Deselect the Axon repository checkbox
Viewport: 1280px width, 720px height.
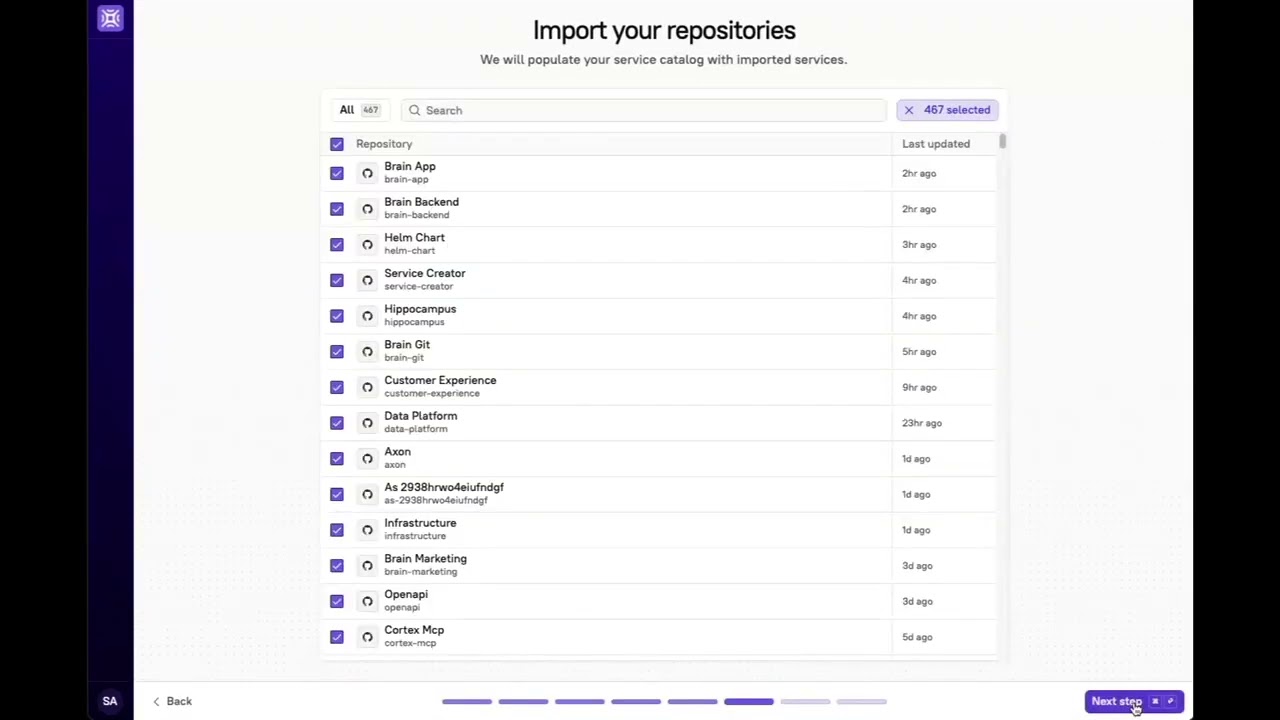[x=337, y=459]
